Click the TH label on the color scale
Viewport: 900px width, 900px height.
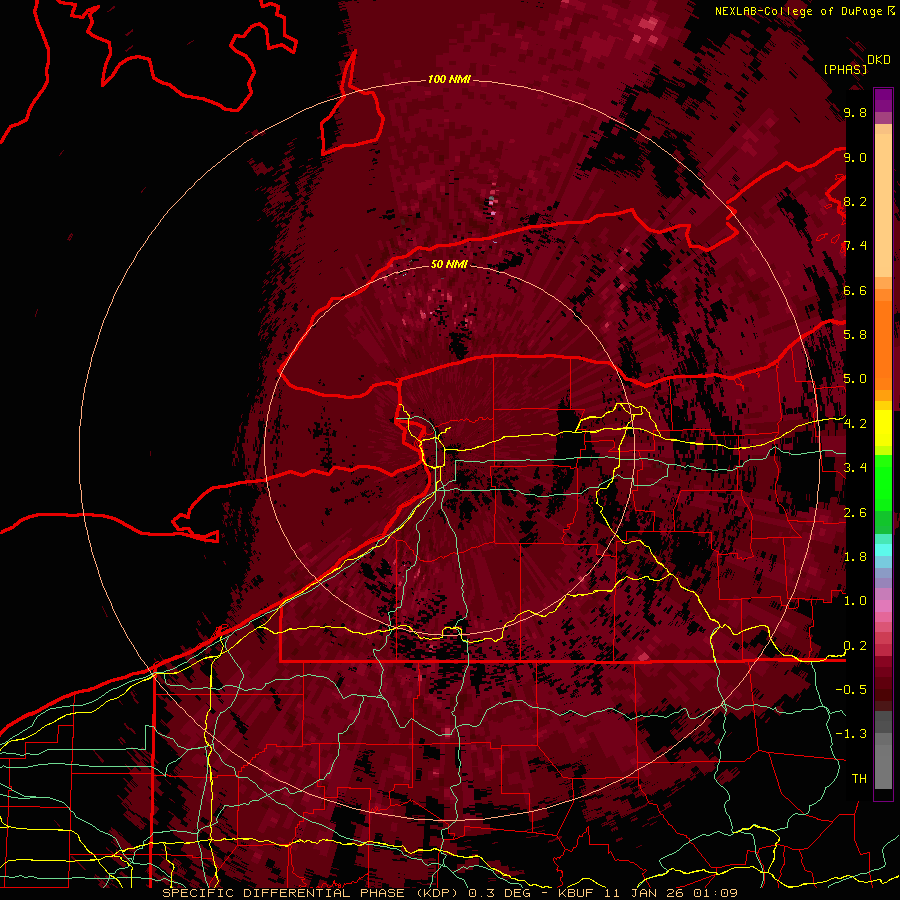[x=859, y=779]
